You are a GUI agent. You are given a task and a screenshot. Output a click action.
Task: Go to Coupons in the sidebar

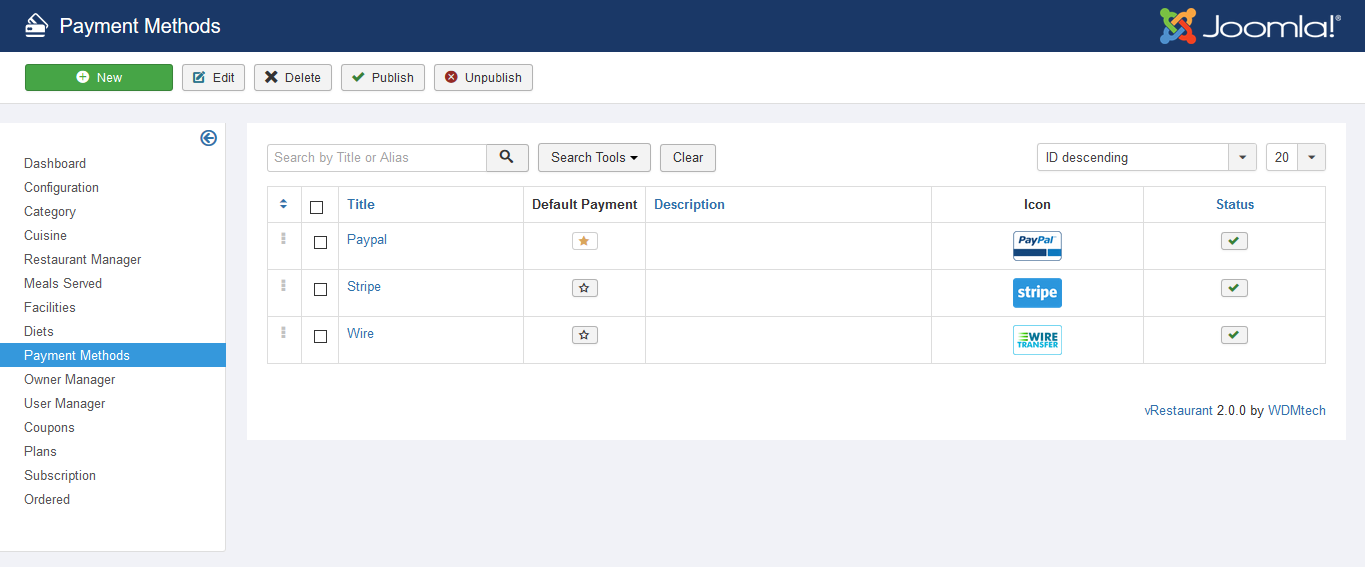[x=49, y=427]
